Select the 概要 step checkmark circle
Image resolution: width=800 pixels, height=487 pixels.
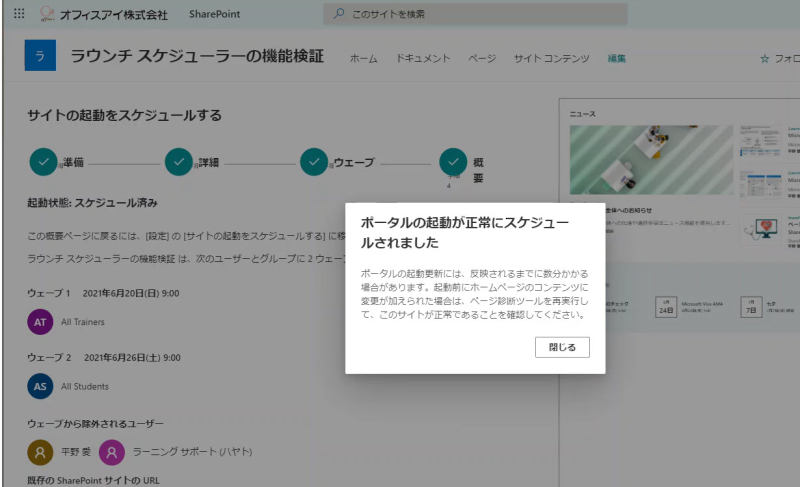[x=453, y=162]
